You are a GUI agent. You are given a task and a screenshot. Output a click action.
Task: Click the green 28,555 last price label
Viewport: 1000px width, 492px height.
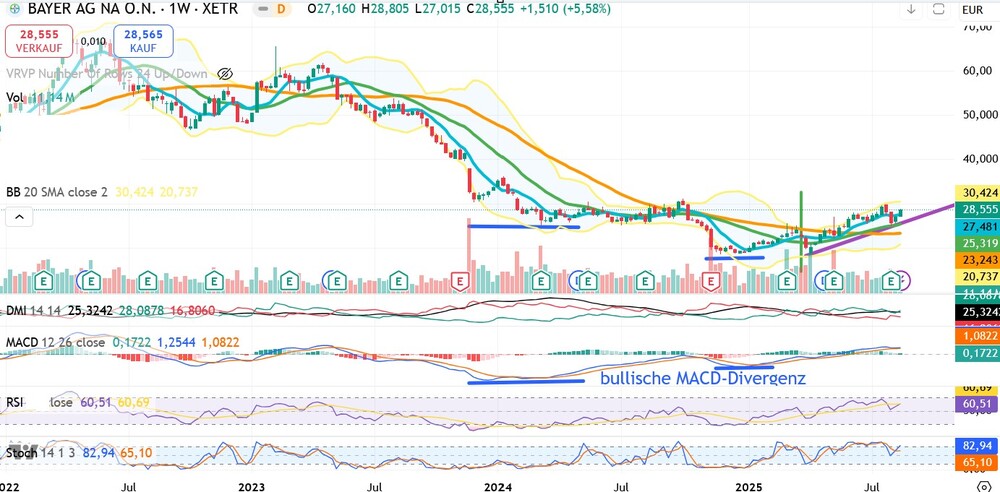coord(976,209)
